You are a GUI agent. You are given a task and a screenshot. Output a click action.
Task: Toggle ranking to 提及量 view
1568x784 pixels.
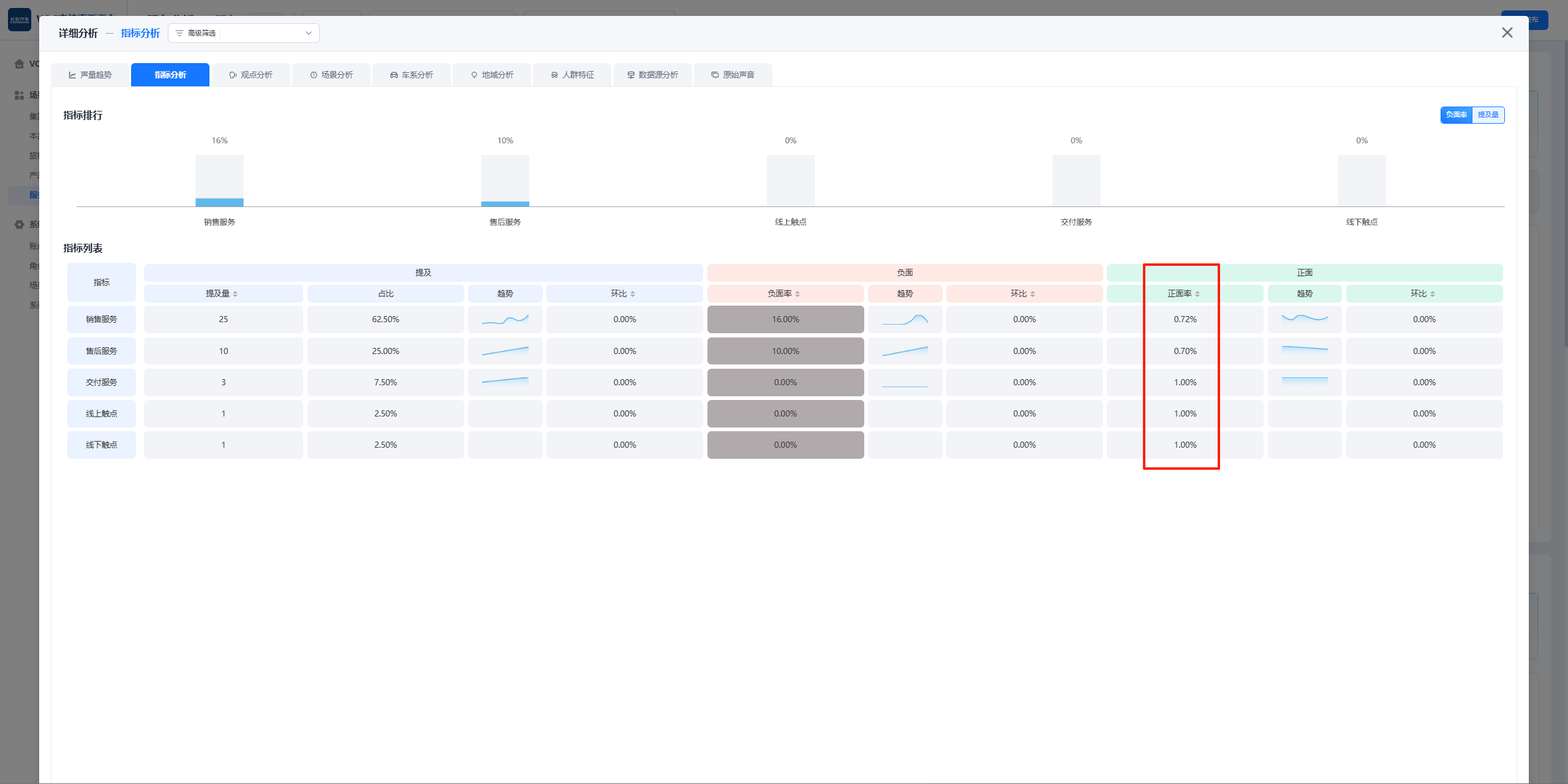1488,115
